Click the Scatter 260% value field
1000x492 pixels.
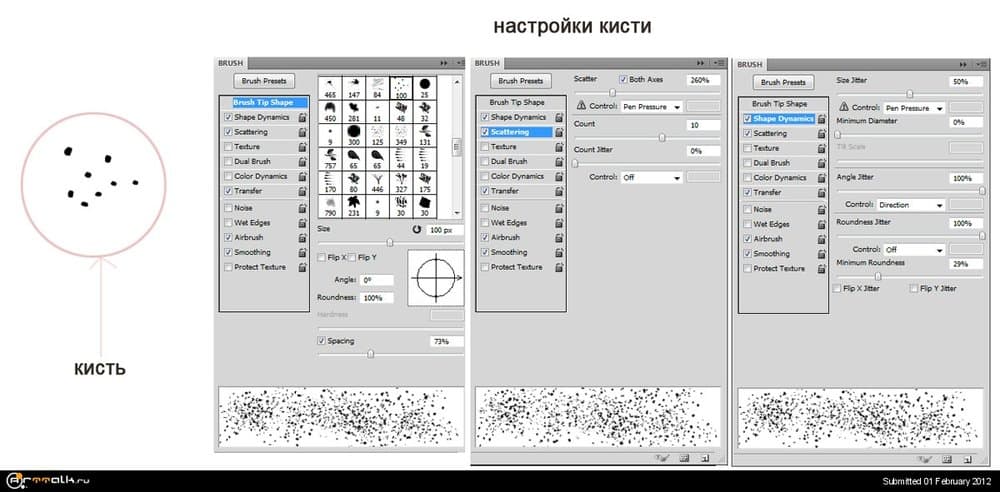703,80
